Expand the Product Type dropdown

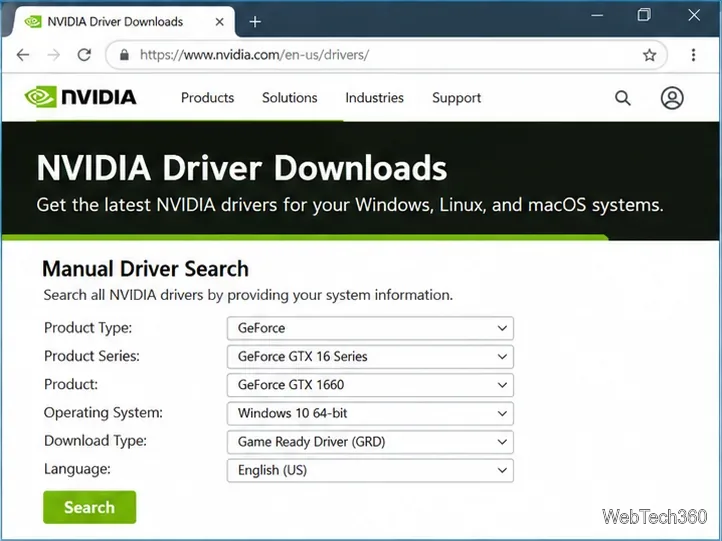point(370,328)
